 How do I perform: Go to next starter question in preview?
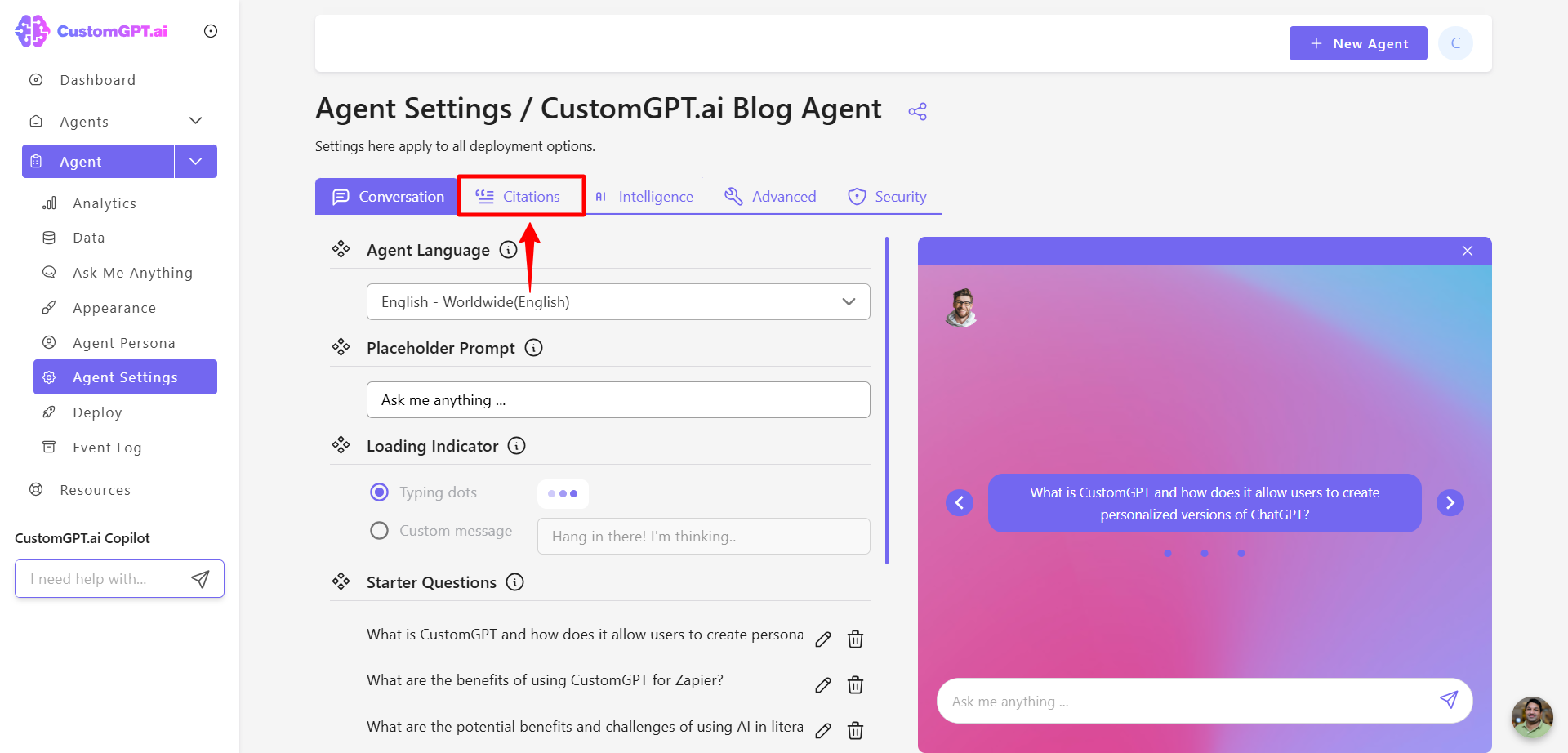click(x=1450, y=502)
